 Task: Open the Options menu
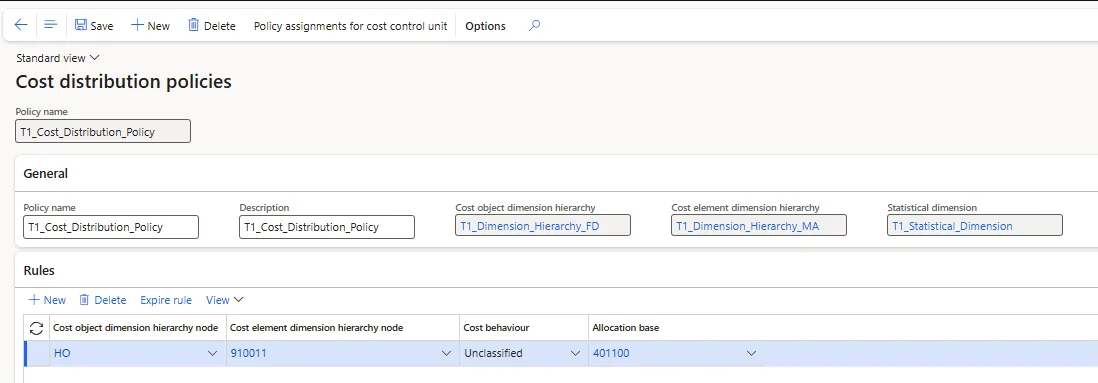click(x=485, y=26)
